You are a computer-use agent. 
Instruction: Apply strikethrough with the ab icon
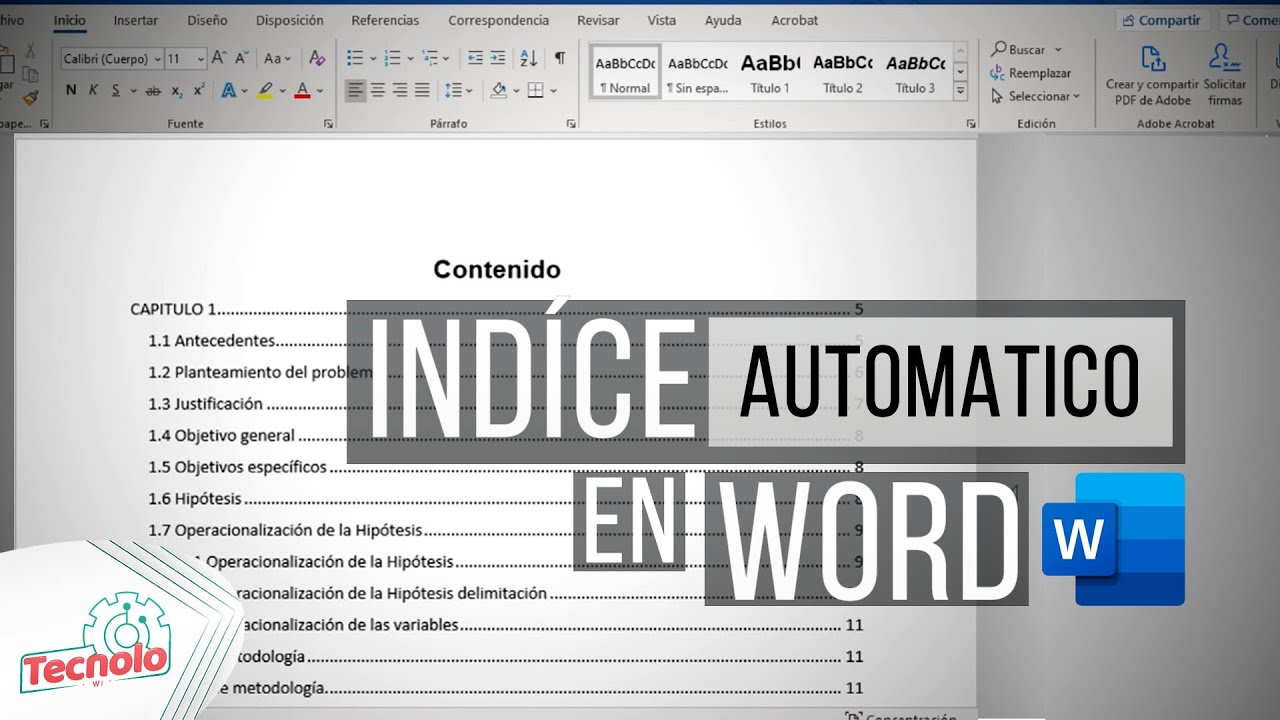tap(153, 91)
